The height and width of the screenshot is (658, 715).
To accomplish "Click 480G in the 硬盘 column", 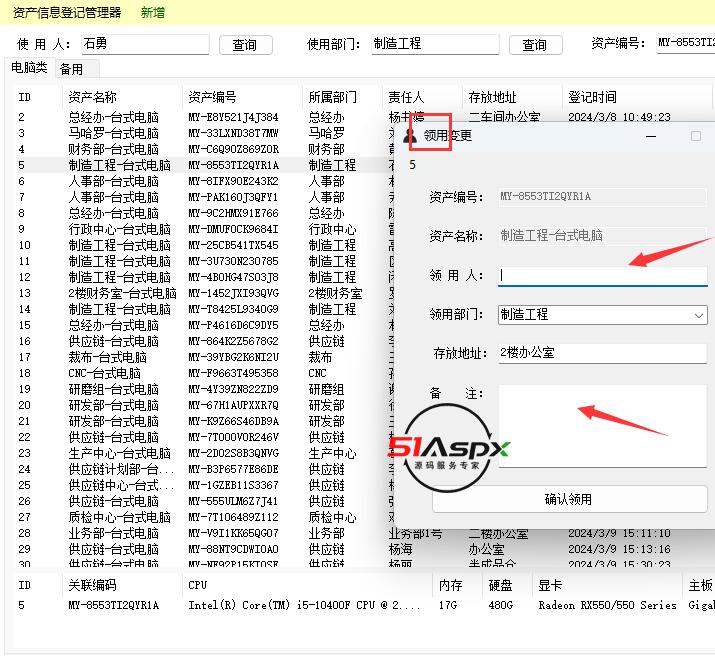I will pos(500,606).
